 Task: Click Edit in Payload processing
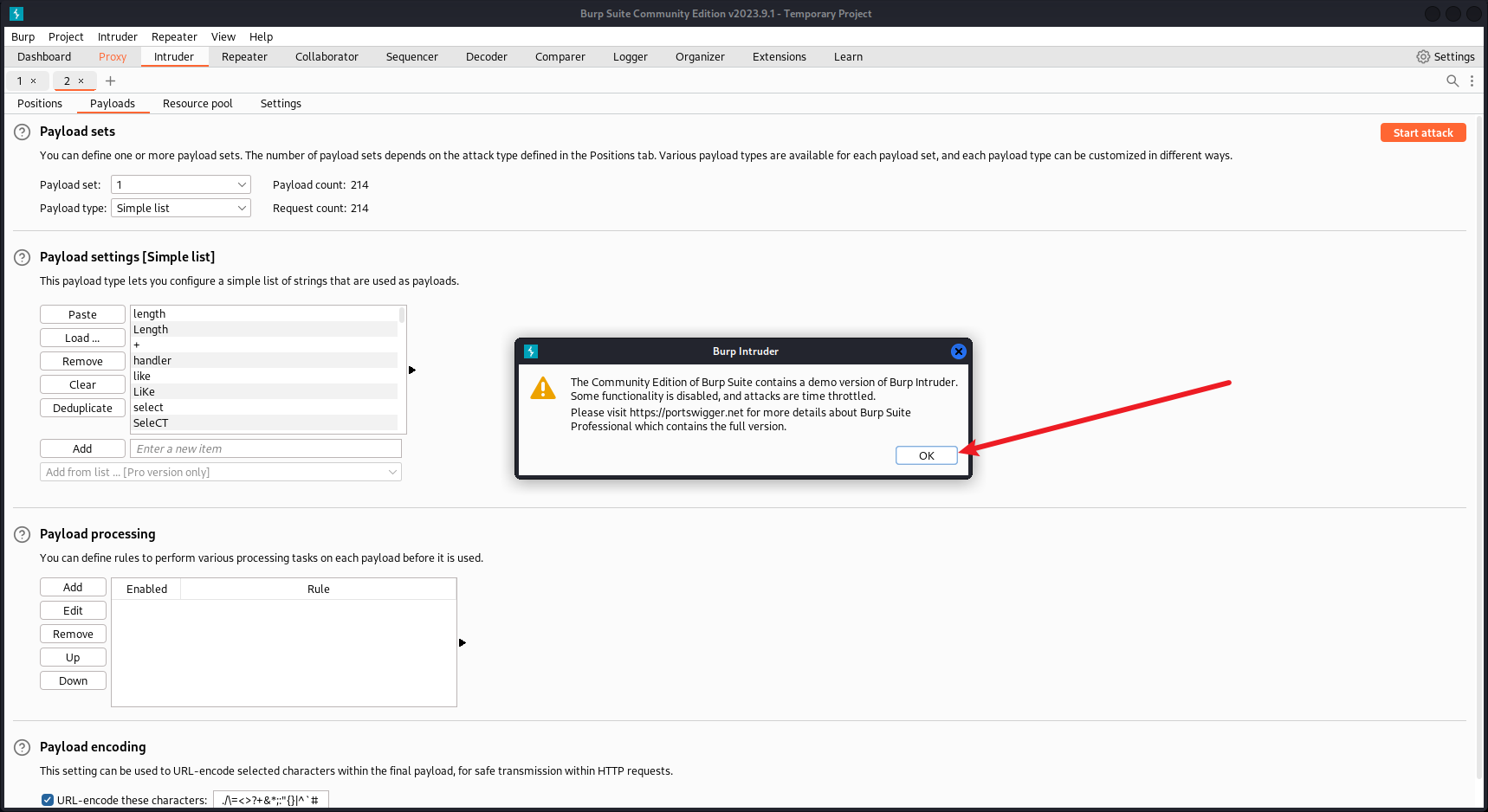coord(73,610)
